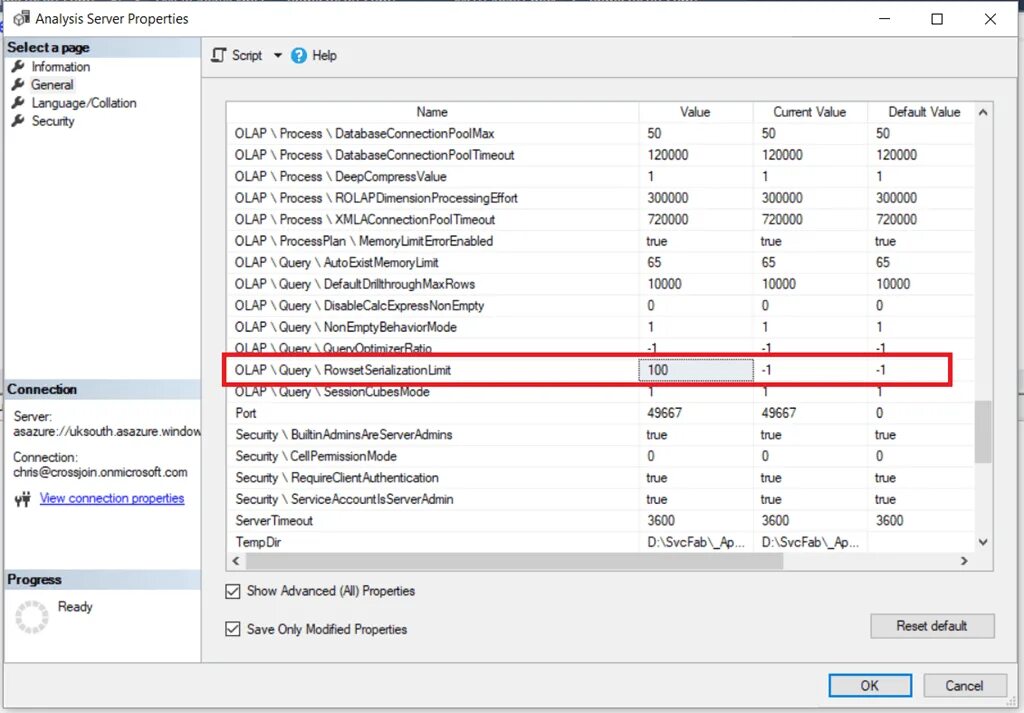1024x713 pixels.
Task: Click the Name column header
Action: click(x=432, y=112)
